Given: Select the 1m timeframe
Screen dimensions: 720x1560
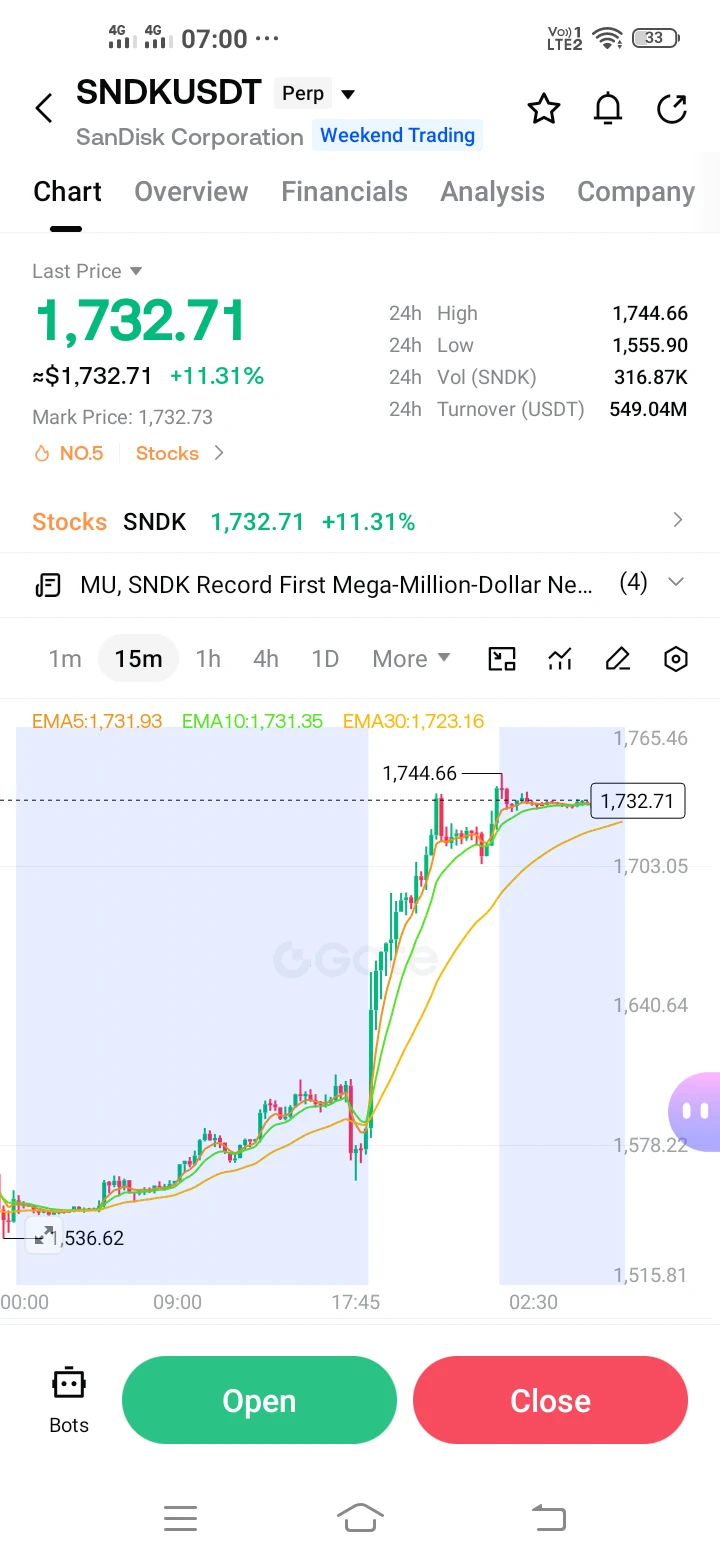Looking at the screenshot, I should 65,659.
